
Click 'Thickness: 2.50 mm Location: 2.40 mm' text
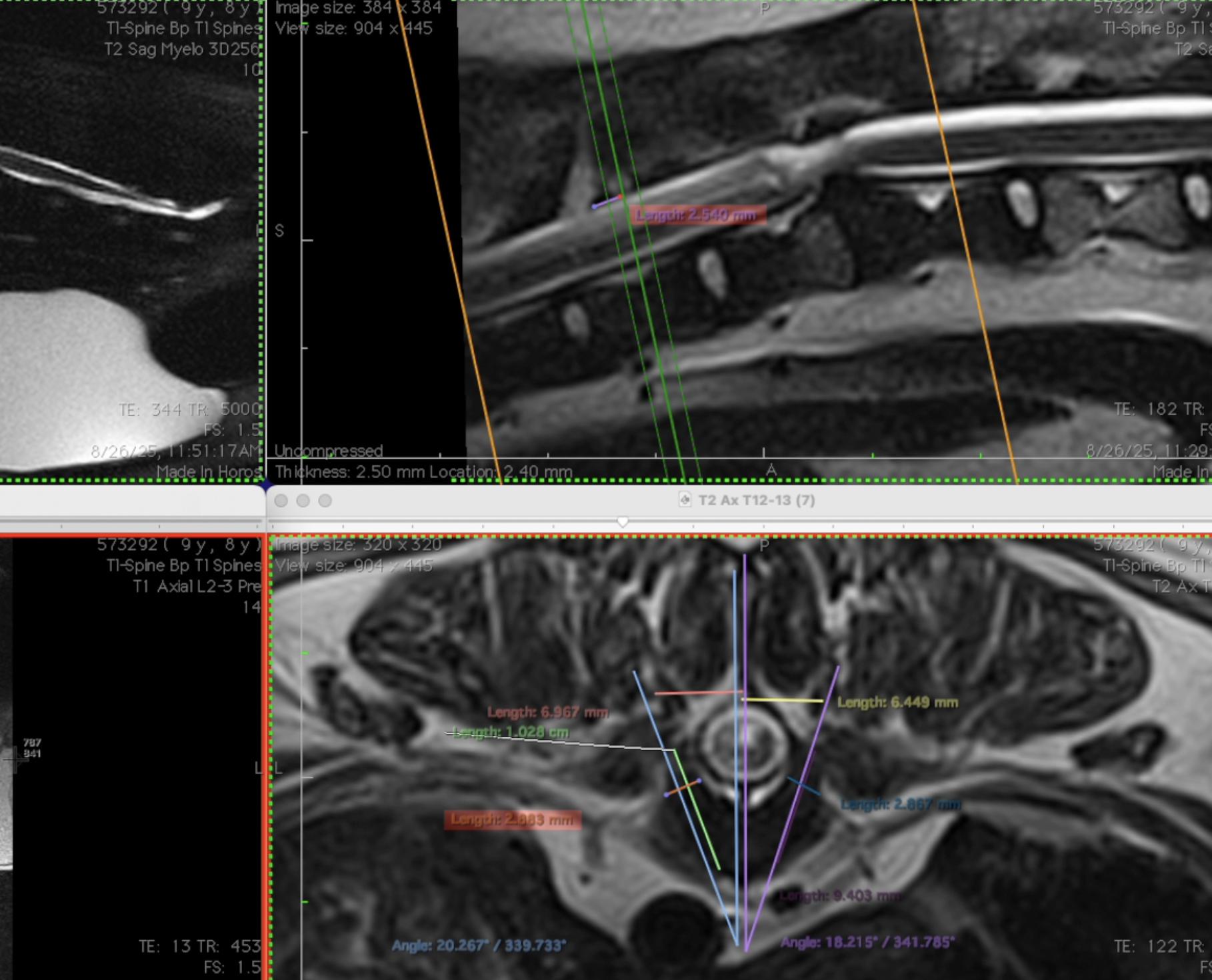[423, 472]
